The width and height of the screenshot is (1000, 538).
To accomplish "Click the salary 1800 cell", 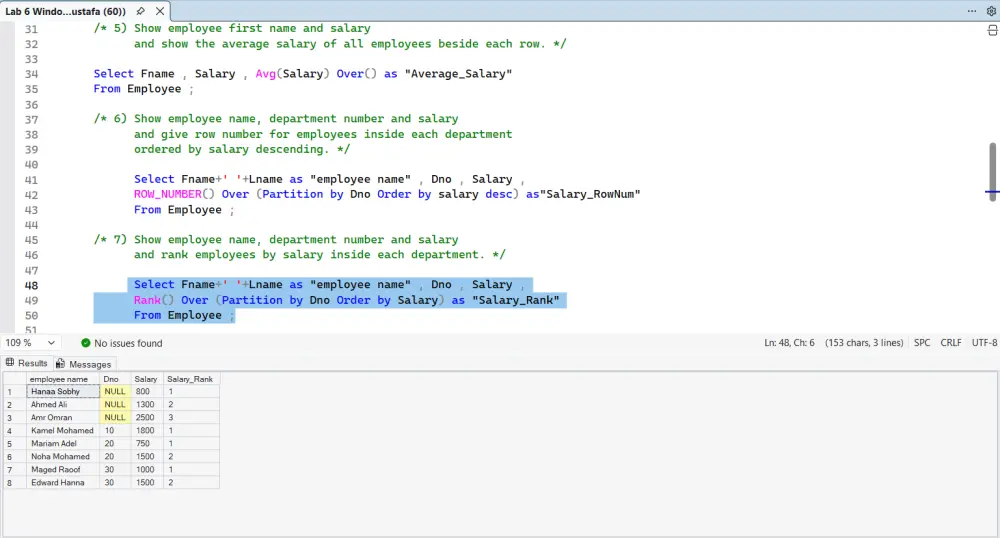I will pos(147,431).
